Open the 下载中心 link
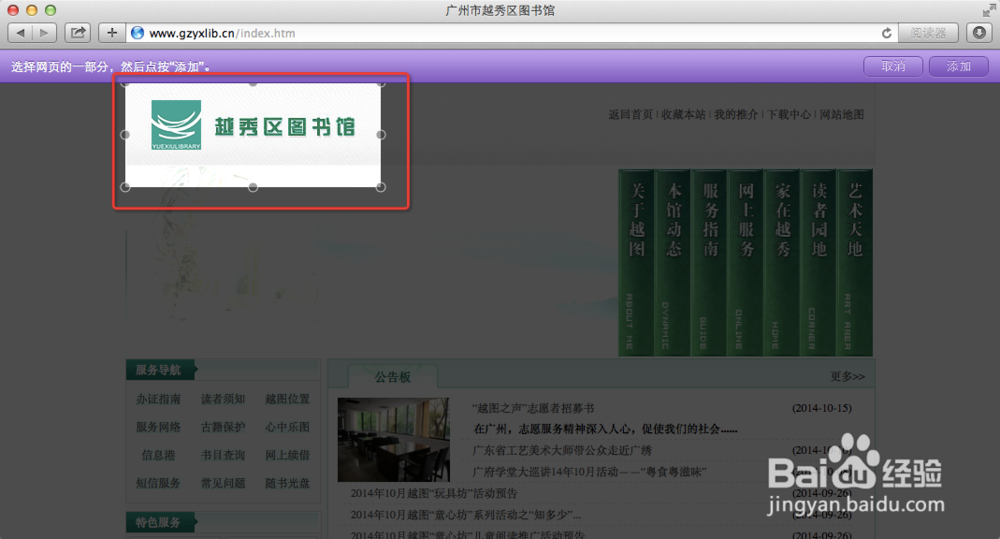 pos(789,114)
